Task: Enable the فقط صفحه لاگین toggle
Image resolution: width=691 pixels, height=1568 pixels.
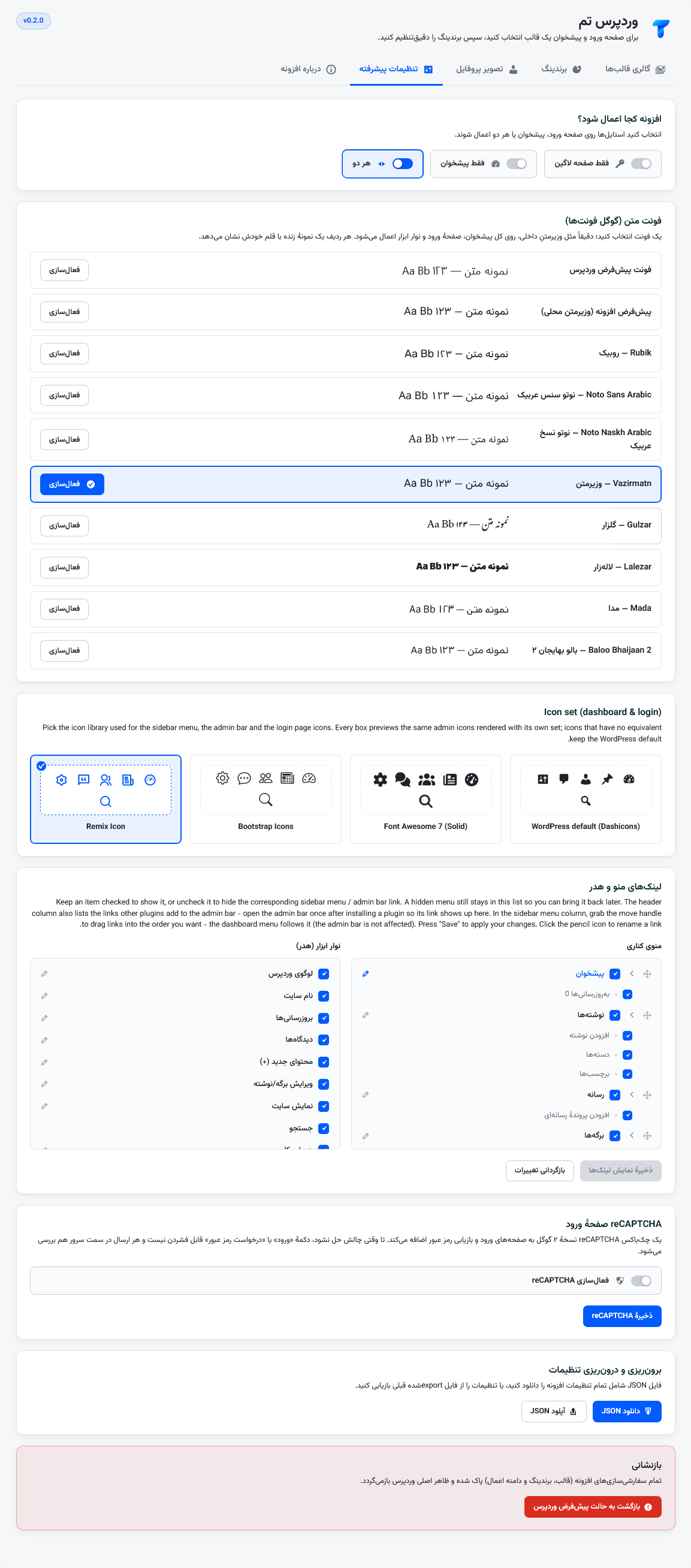Action: click(641, 163)
